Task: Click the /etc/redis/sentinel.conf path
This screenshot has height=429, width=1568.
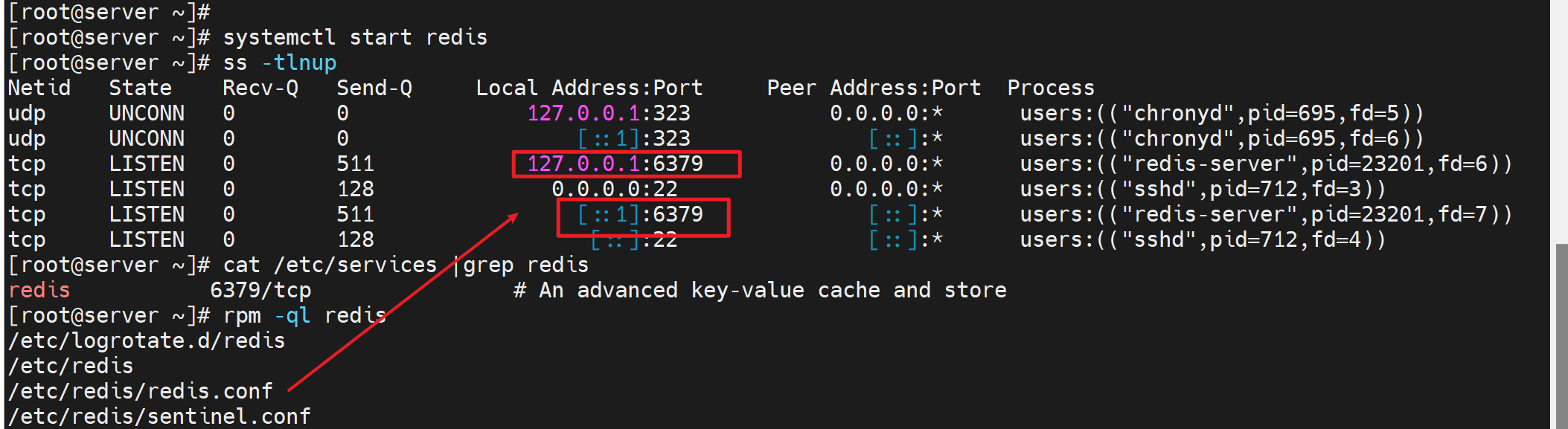Action: [159, 416]
